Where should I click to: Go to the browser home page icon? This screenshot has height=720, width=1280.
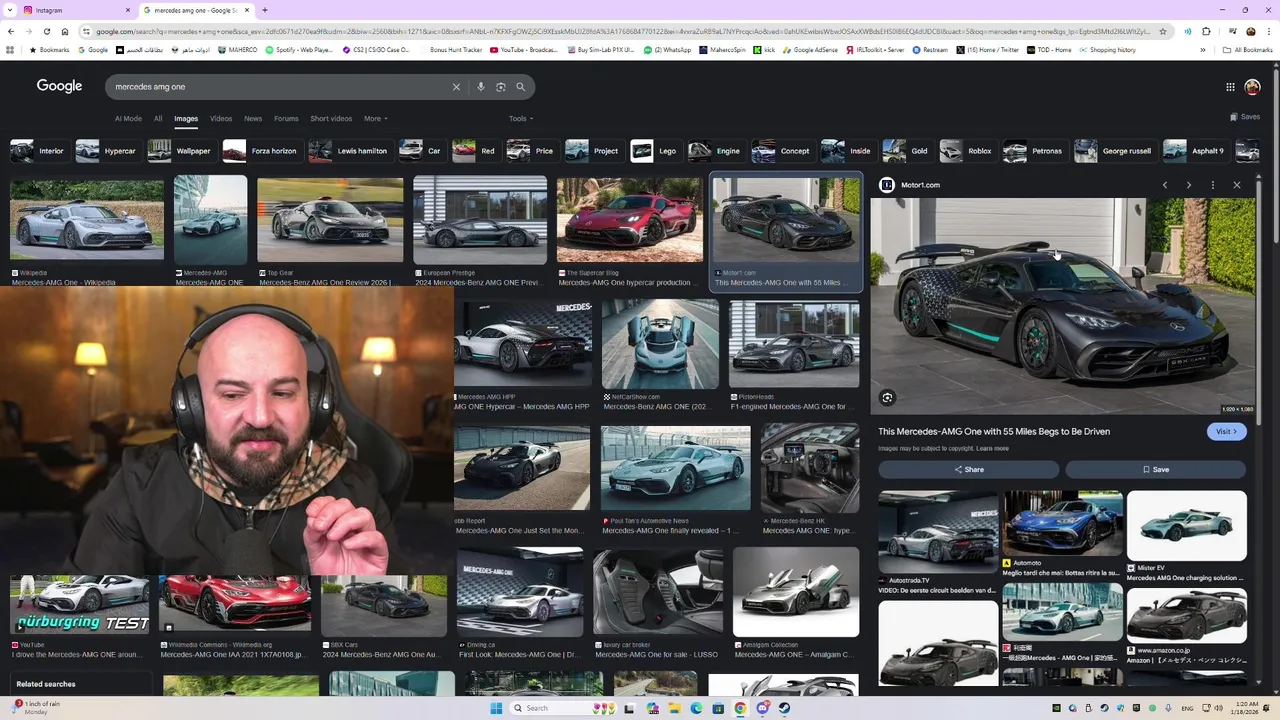65,31
